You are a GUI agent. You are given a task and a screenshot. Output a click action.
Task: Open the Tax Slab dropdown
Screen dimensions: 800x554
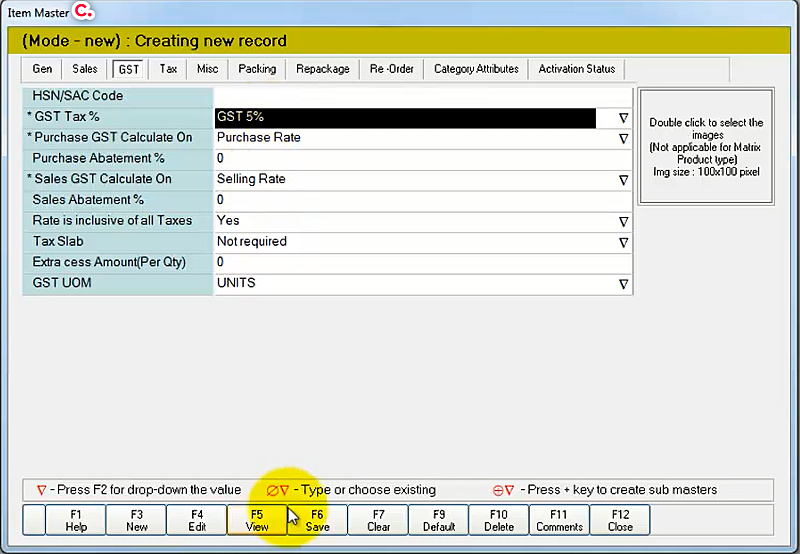point(623,242)
